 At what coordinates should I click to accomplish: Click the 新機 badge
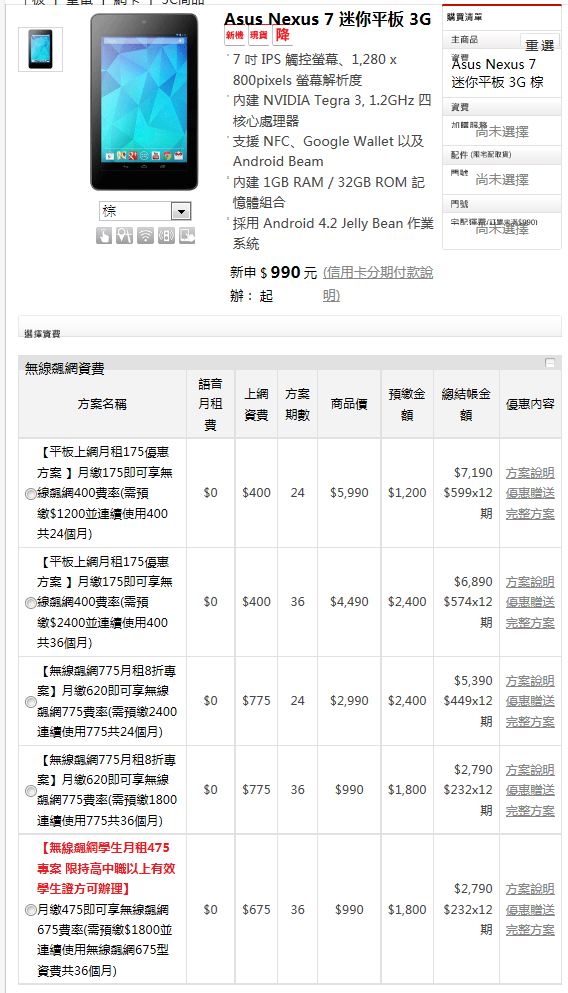[235, 35]
